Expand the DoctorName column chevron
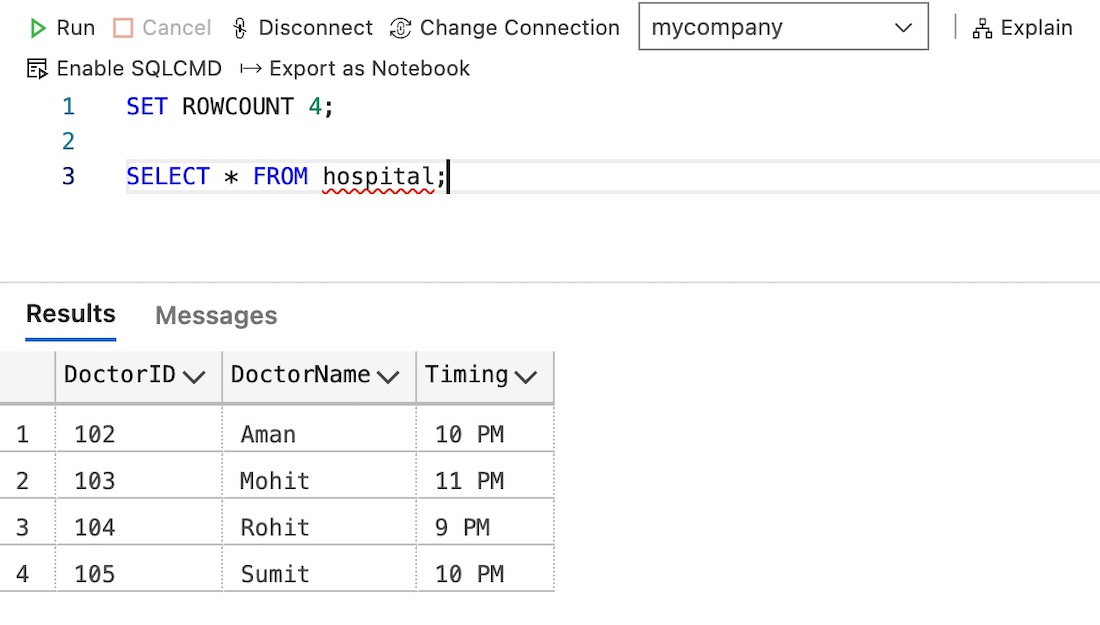Image resolution: width=1100 pixels, height=625 pixels. coord(389,377)
